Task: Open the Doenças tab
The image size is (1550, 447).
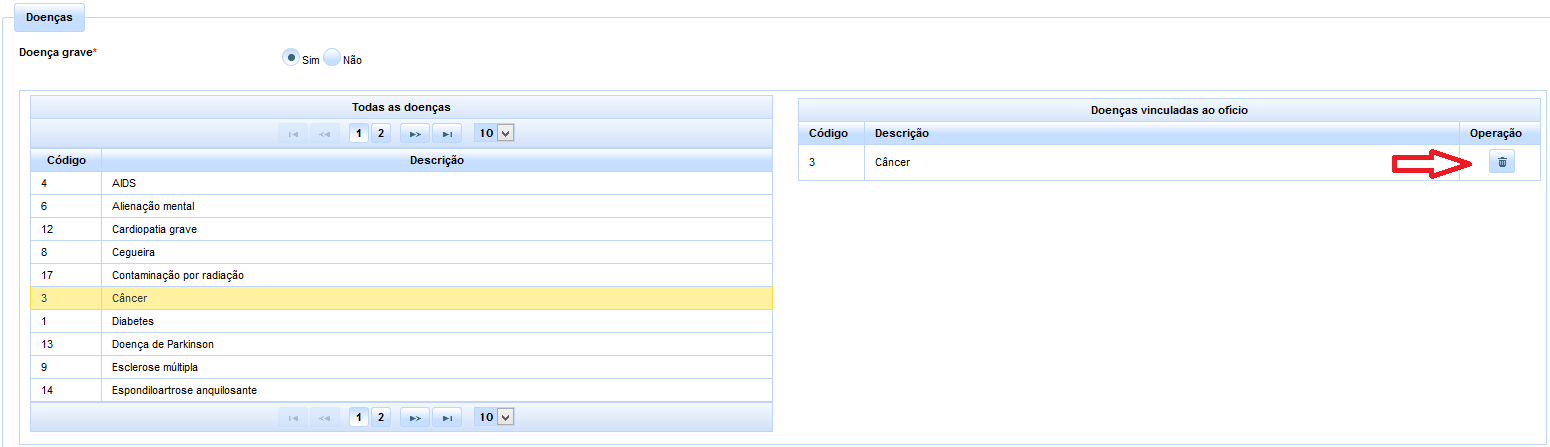Action: coord(49,18)
